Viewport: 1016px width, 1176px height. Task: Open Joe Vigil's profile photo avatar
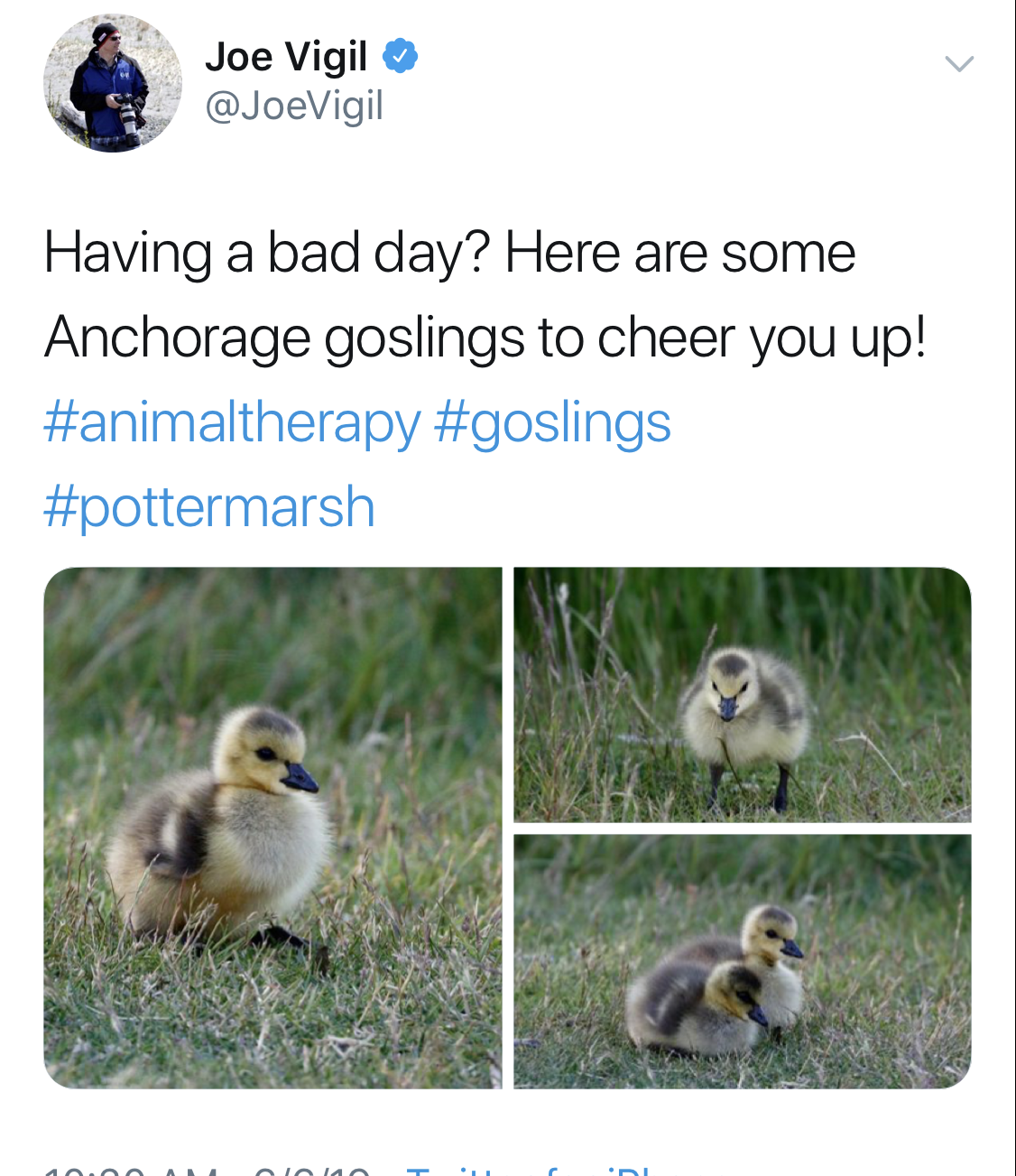113,83
